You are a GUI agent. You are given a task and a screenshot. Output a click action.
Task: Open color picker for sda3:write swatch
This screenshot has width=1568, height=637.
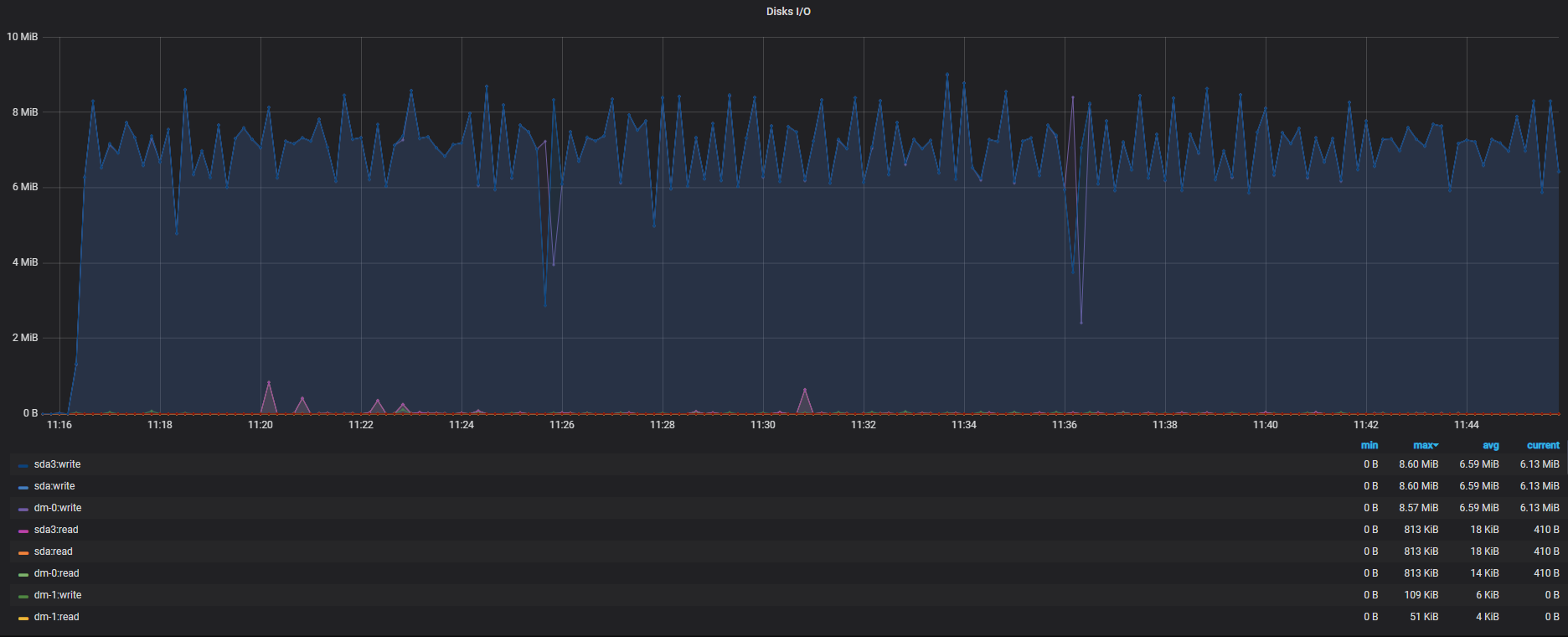click(23, 465)
